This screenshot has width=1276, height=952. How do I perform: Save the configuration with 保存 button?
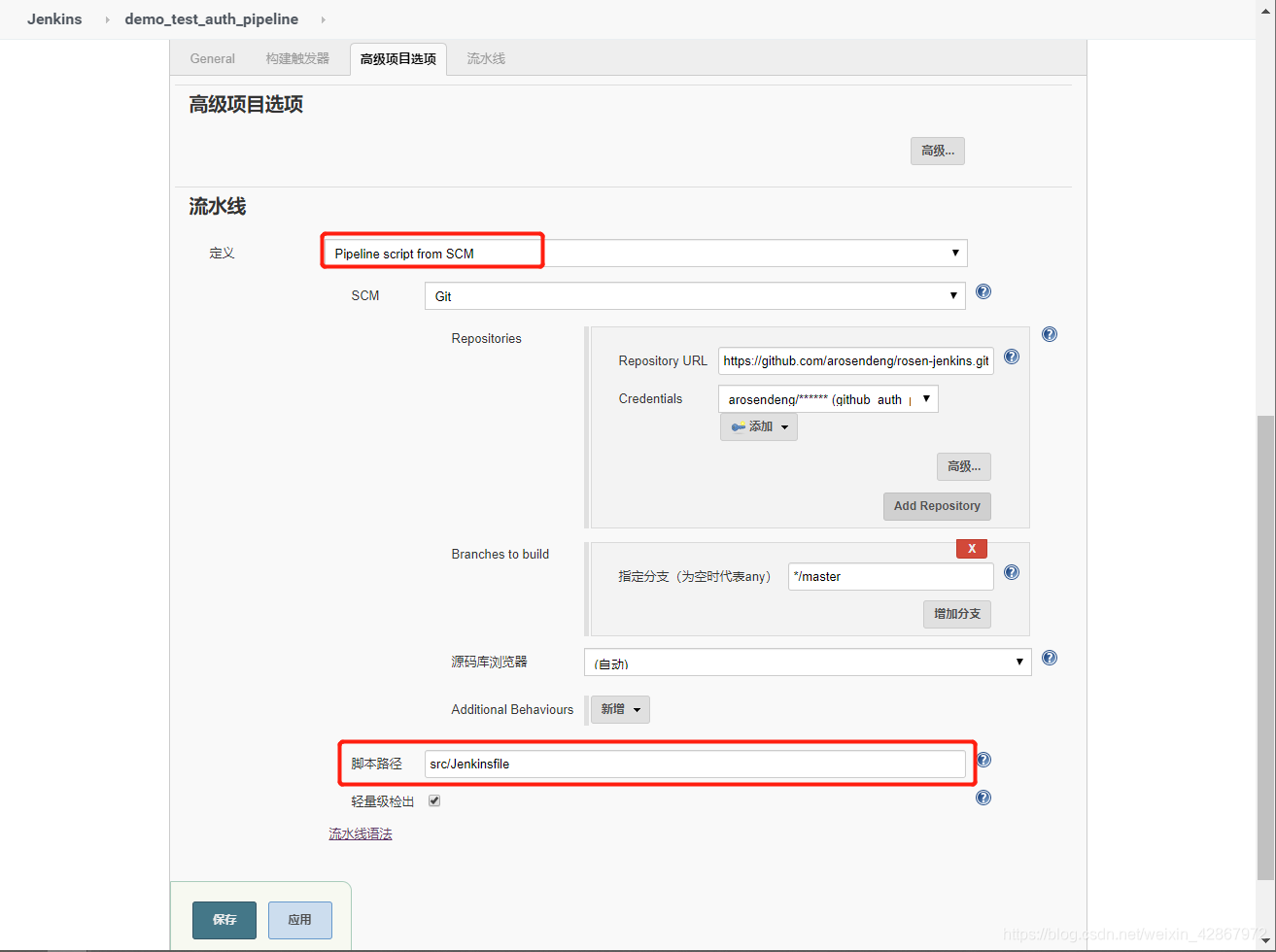[224, 920]
